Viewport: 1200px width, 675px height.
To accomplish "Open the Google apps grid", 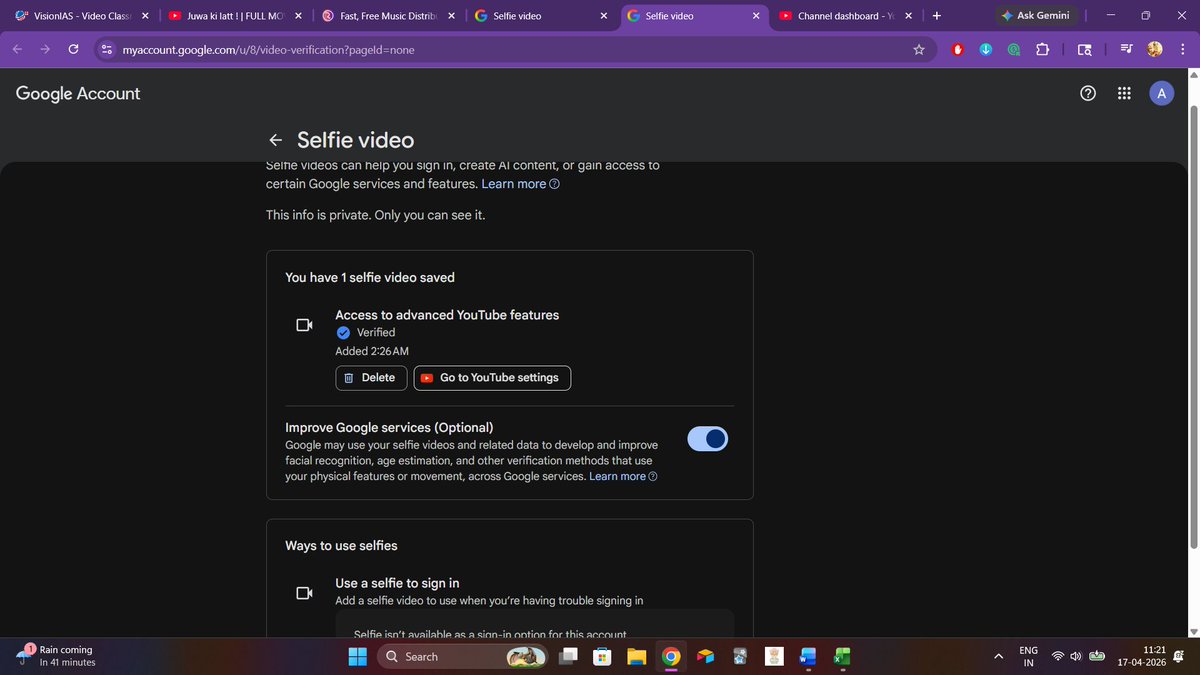I will coord(1124,93).
